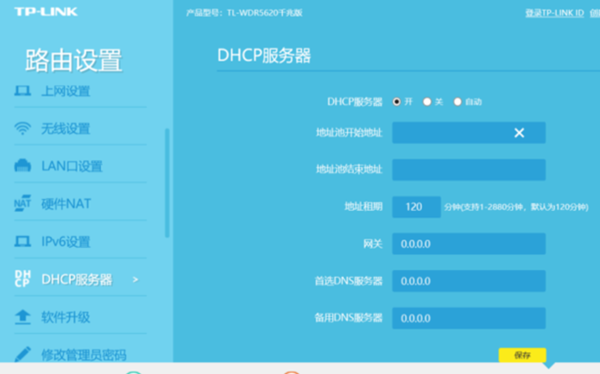This screenshot has width=600, height=374.
Task: Click the TP-LINK logo
Action: (46, 12)
